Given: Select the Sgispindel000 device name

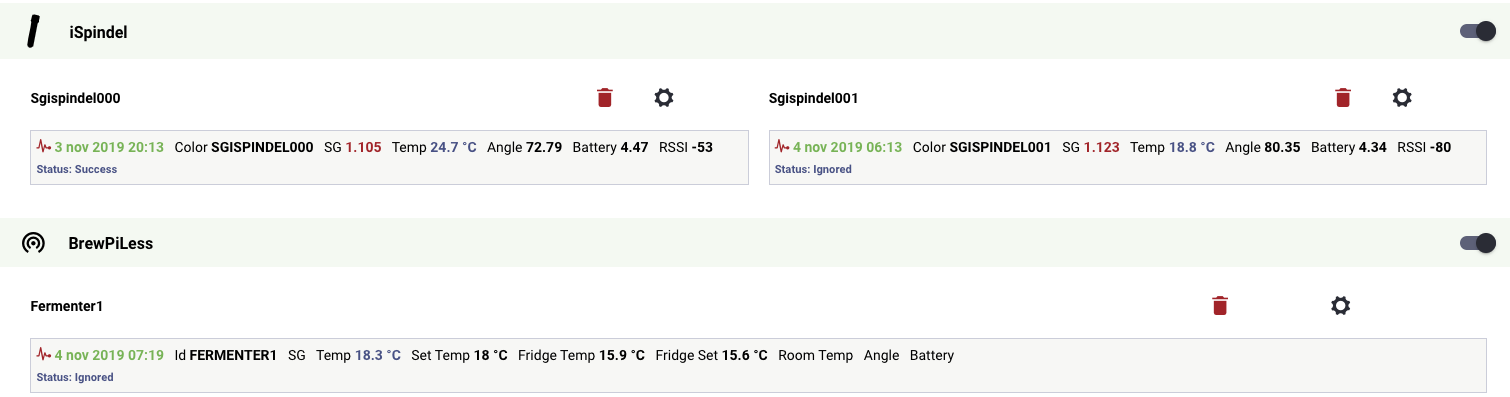Looking at the screenshot, I should coord(76,98).
